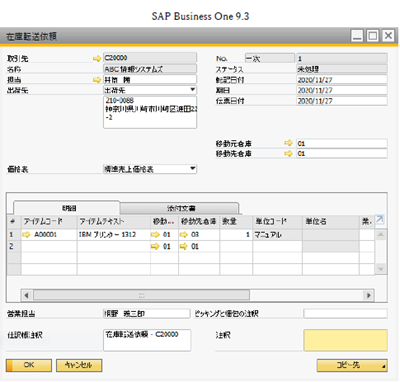The width and height of the screenshot is (400, 382).
Task: Click the アイテムコード column header
Action: [49, 221]
